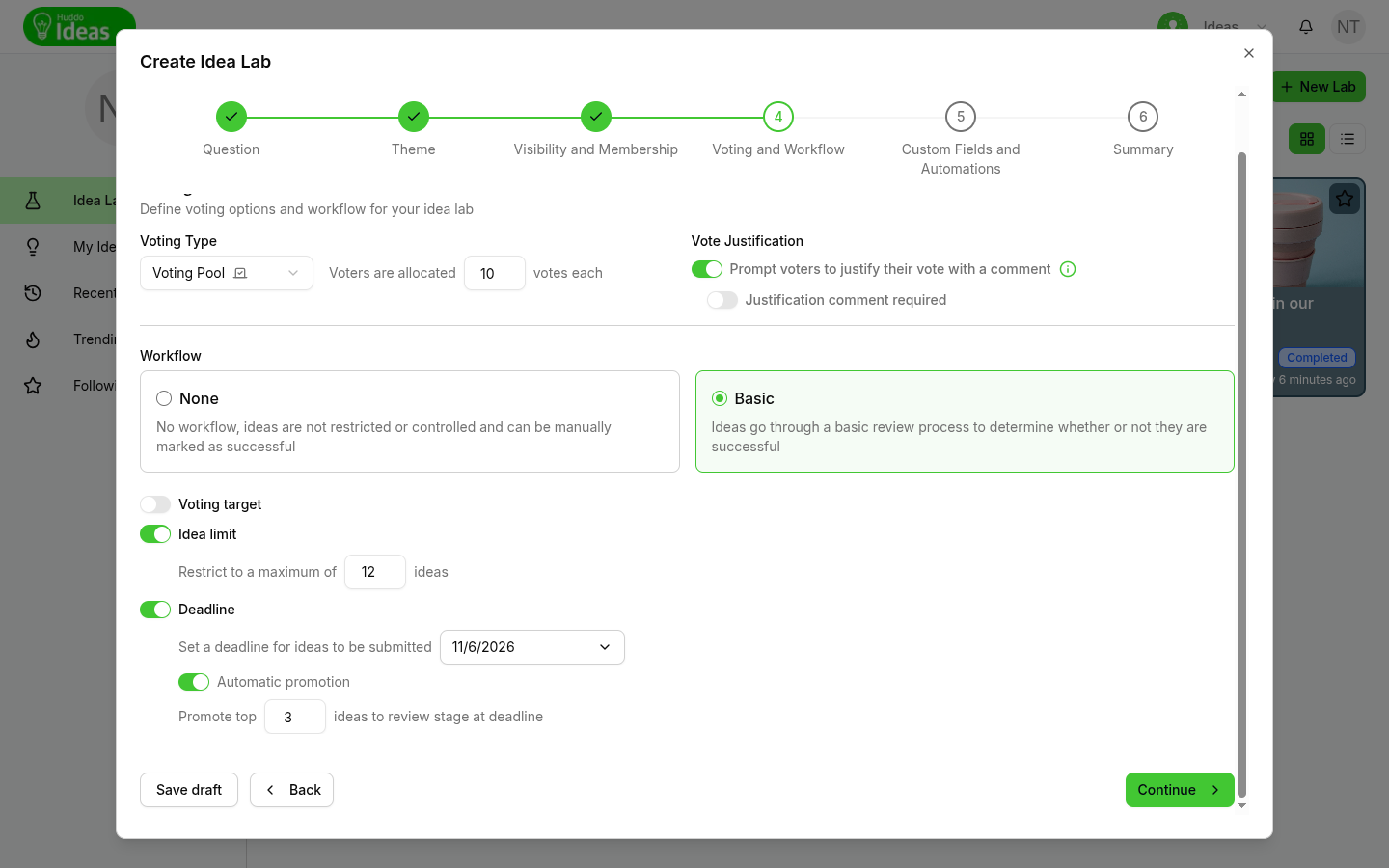The image size is (1389, 868).
Task: Edit the maximum ideas field showing 12
Action: 375,572
